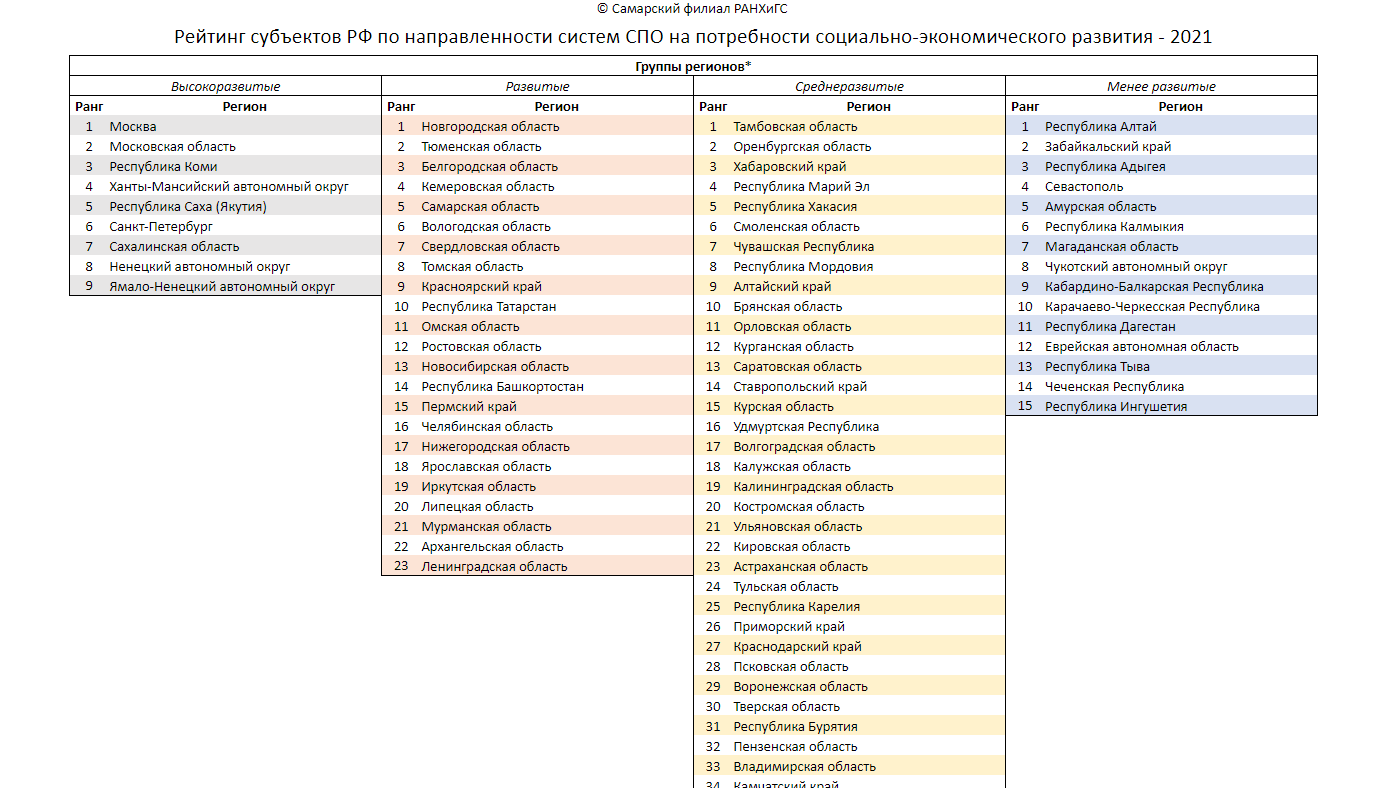Click 'Иркутская область' entry
The height and width of the screenshot is (788, 1399).
pos(478,487)
